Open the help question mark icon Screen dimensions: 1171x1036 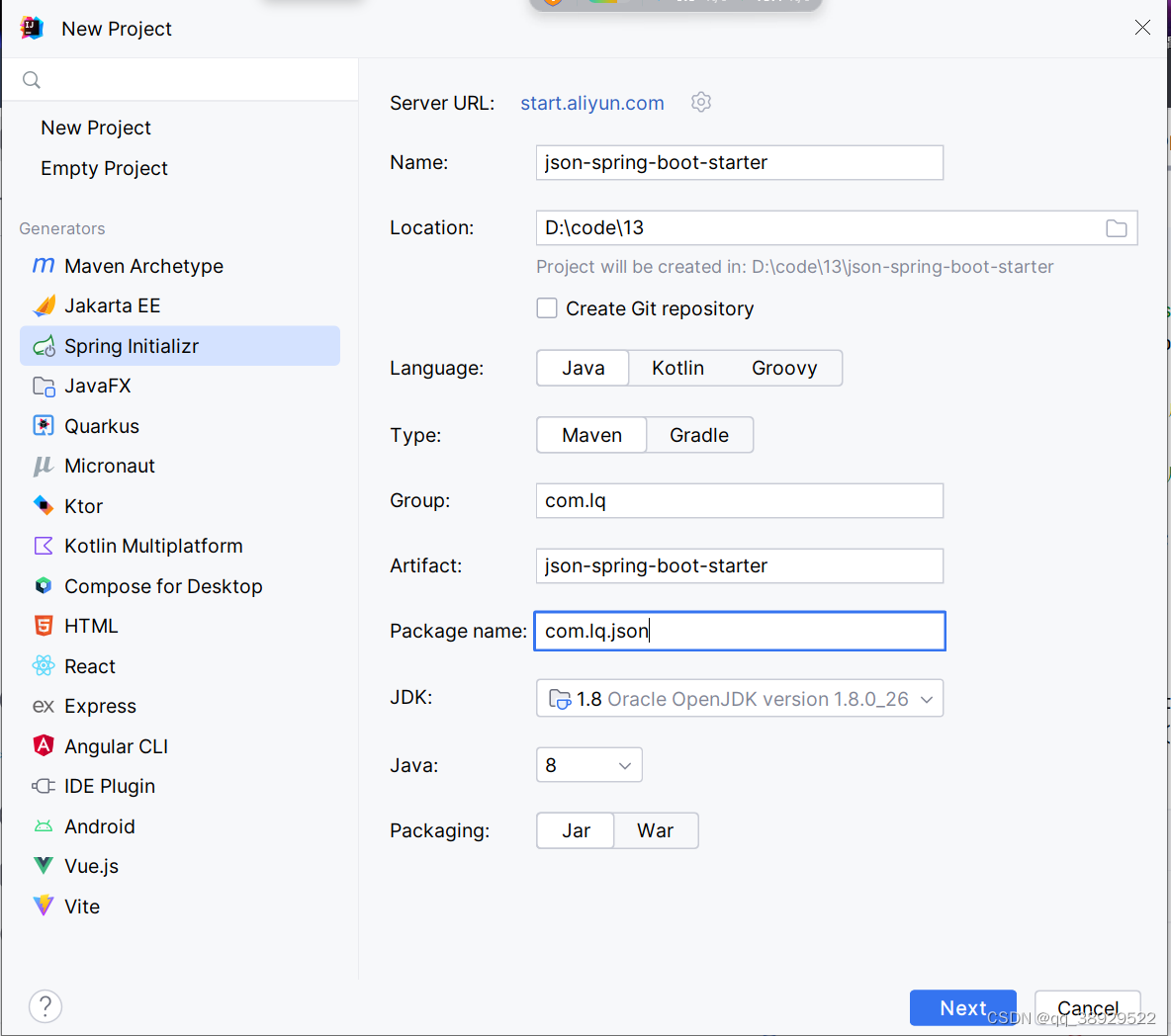click(45, 1006)
